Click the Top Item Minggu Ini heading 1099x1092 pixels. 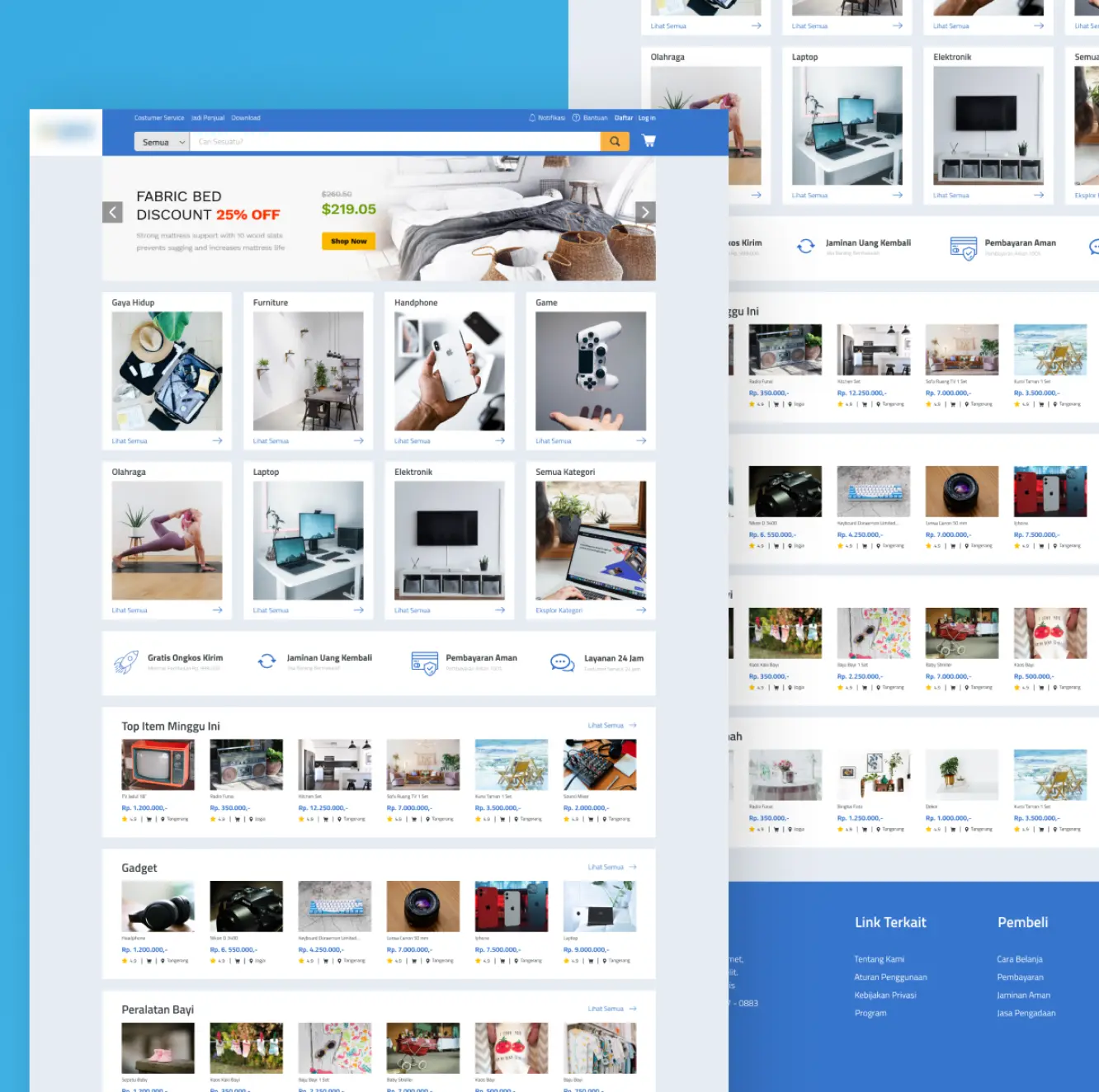pyautogui.click(x=171, y=727)
